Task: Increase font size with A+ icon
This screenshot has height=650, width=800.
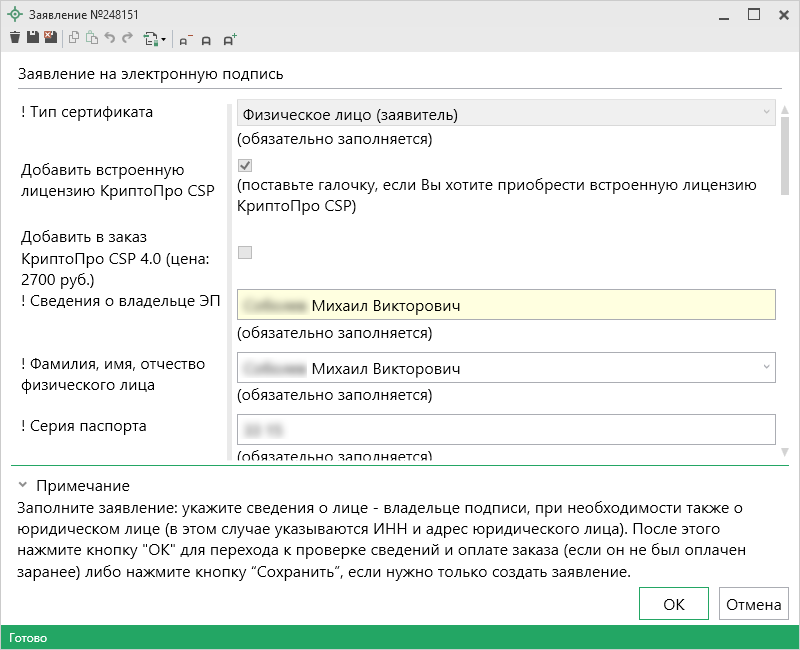Action: [x=230, y=40]
